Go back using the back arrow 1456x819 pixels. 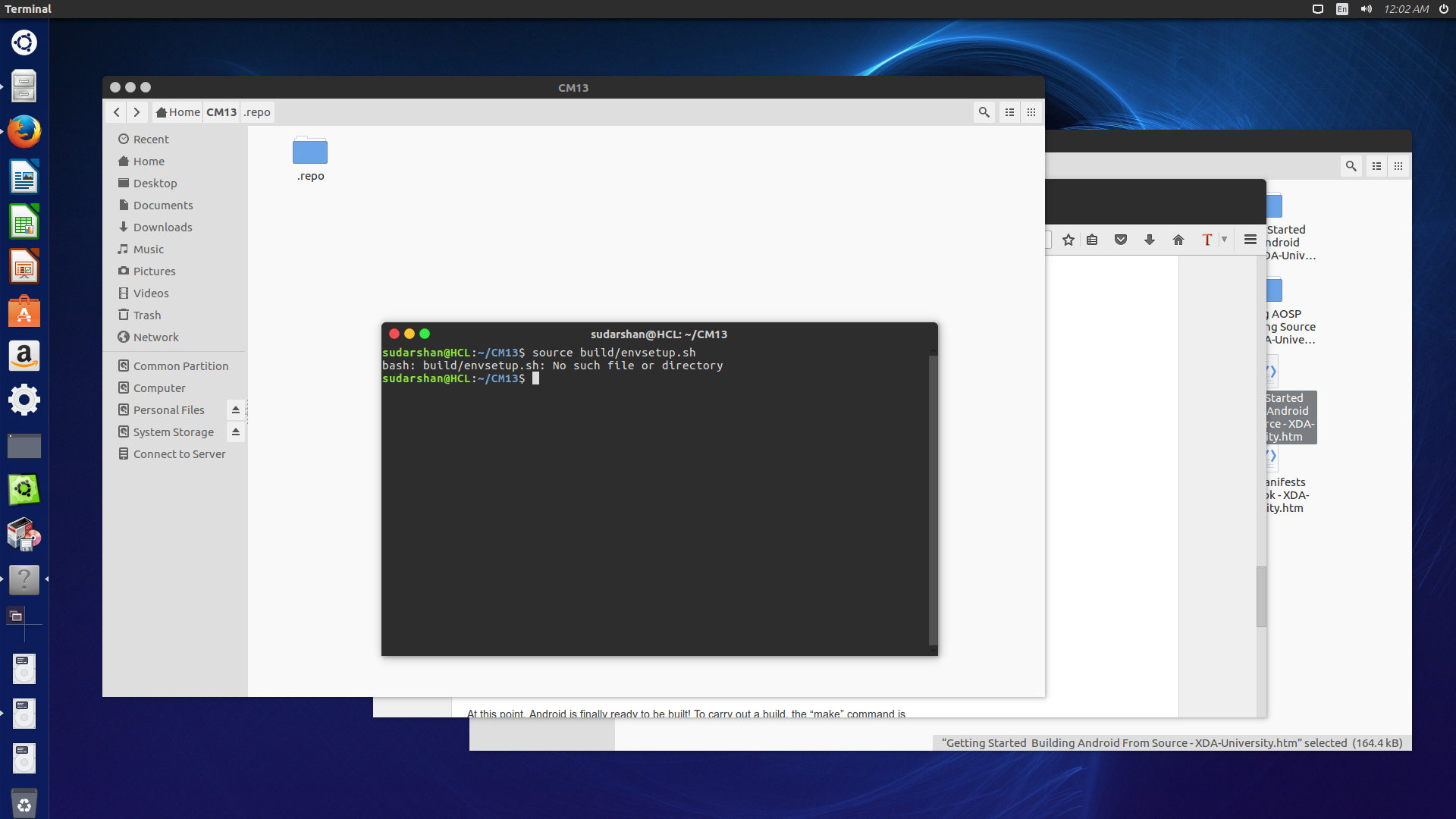click(x=116, y=112)
